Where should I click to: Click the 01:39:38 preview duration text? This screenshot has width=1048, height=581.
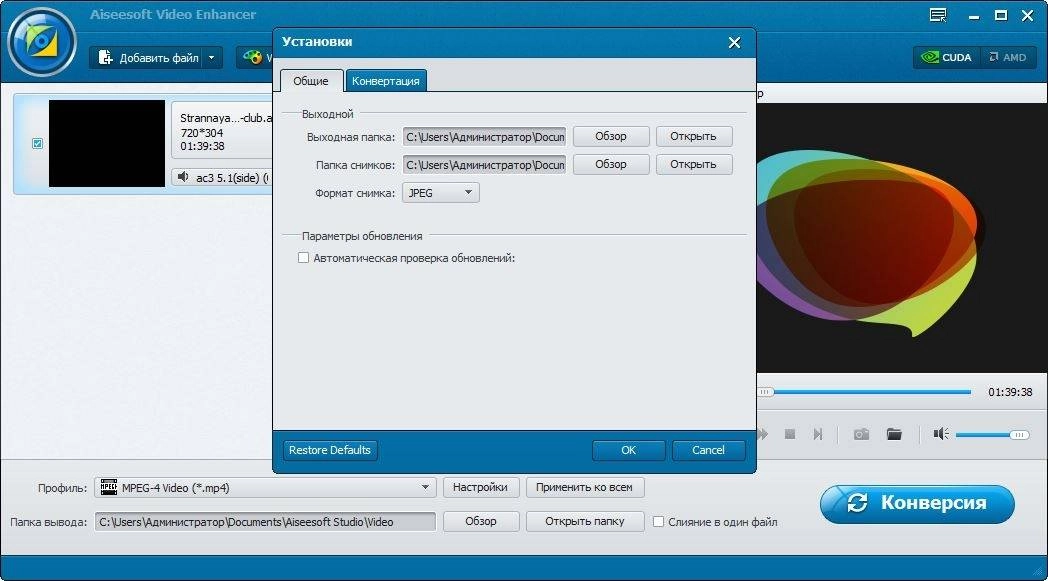click(x=1010, y=392)
